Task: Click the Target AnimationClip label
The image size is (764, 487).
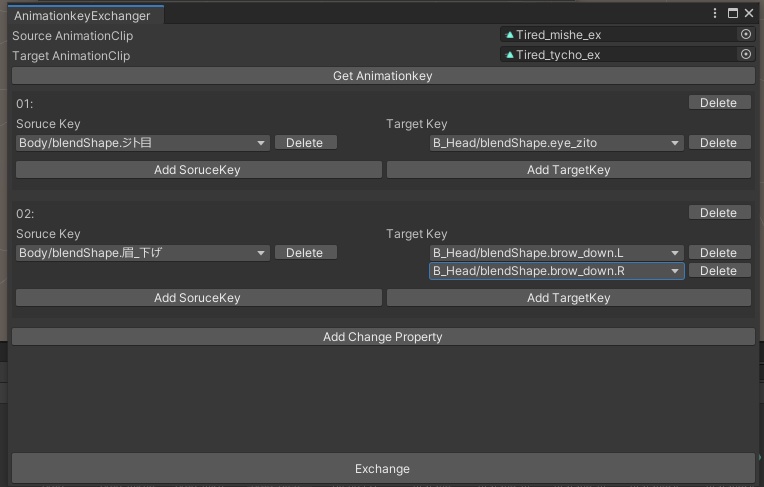Action: 71,56
